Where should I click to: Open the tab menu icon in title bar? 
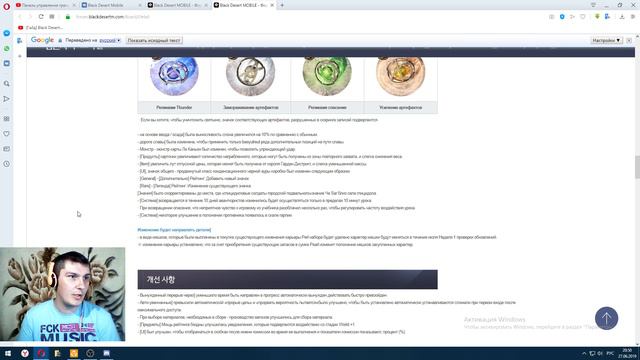coord(593,5)
